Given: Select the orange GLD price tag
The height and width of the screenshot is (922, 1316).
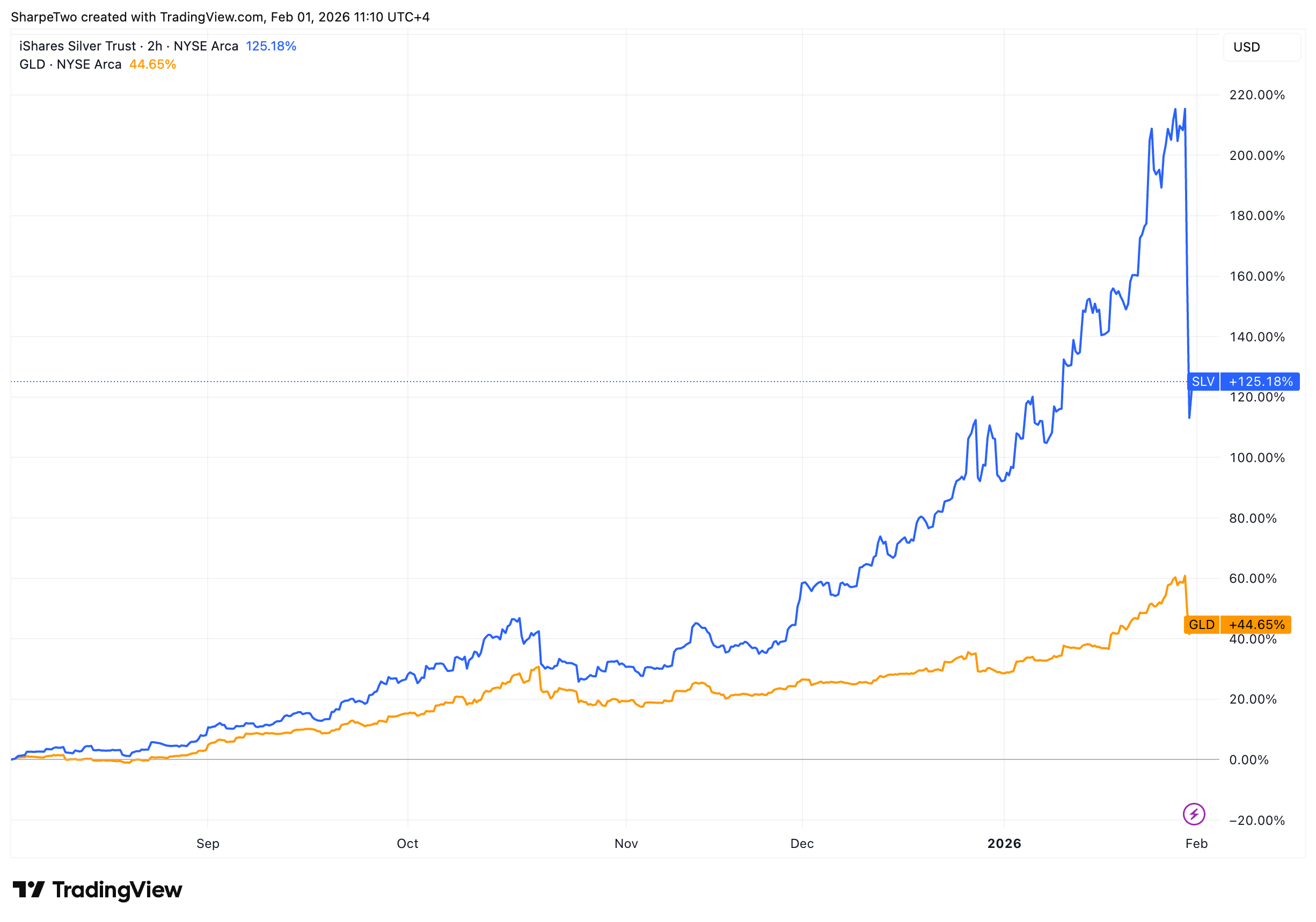Looking at the screenshot, I should pyautogui.click(x=1201, y=625).
